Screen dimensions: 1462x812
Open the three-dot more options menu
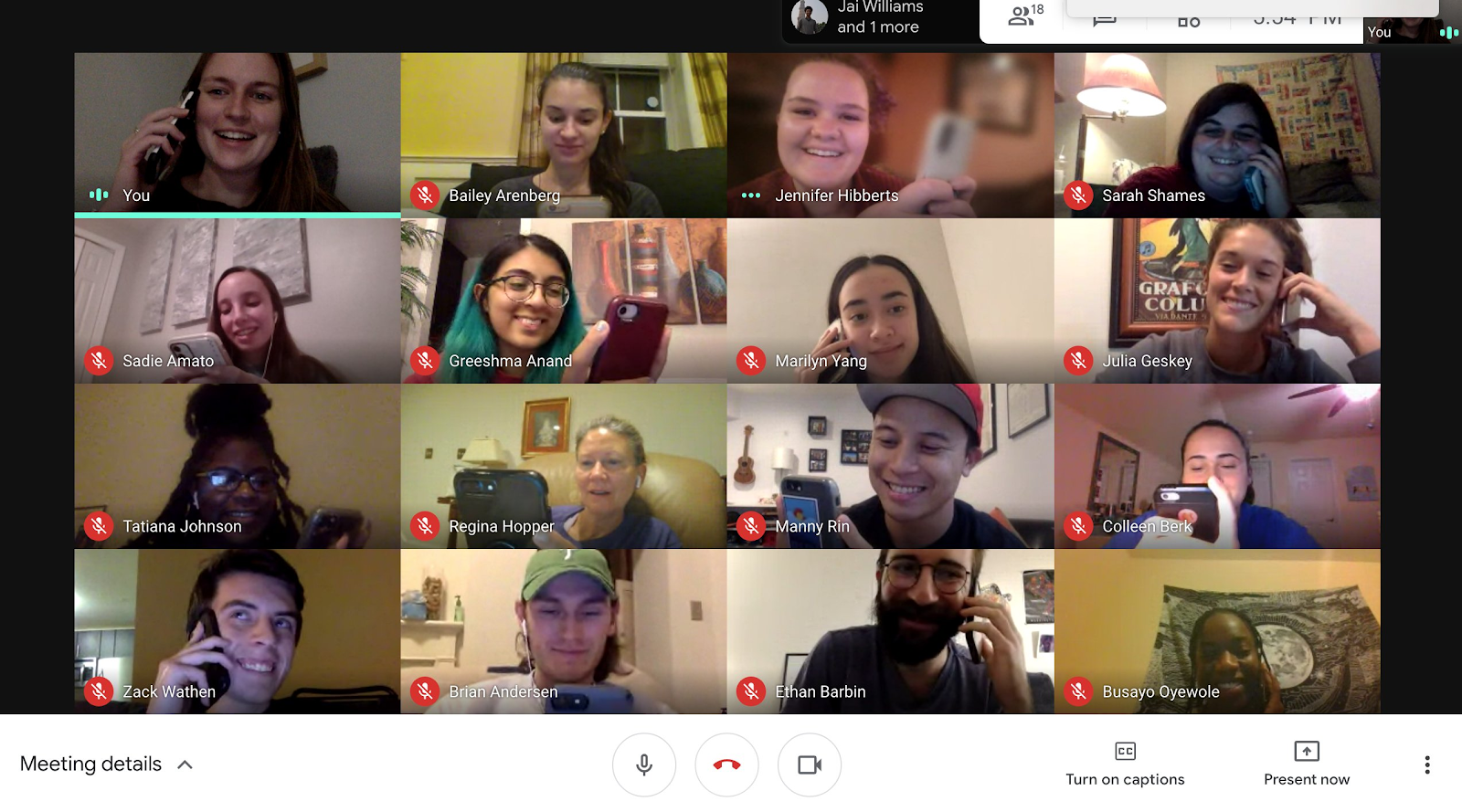click(1427, 765)
